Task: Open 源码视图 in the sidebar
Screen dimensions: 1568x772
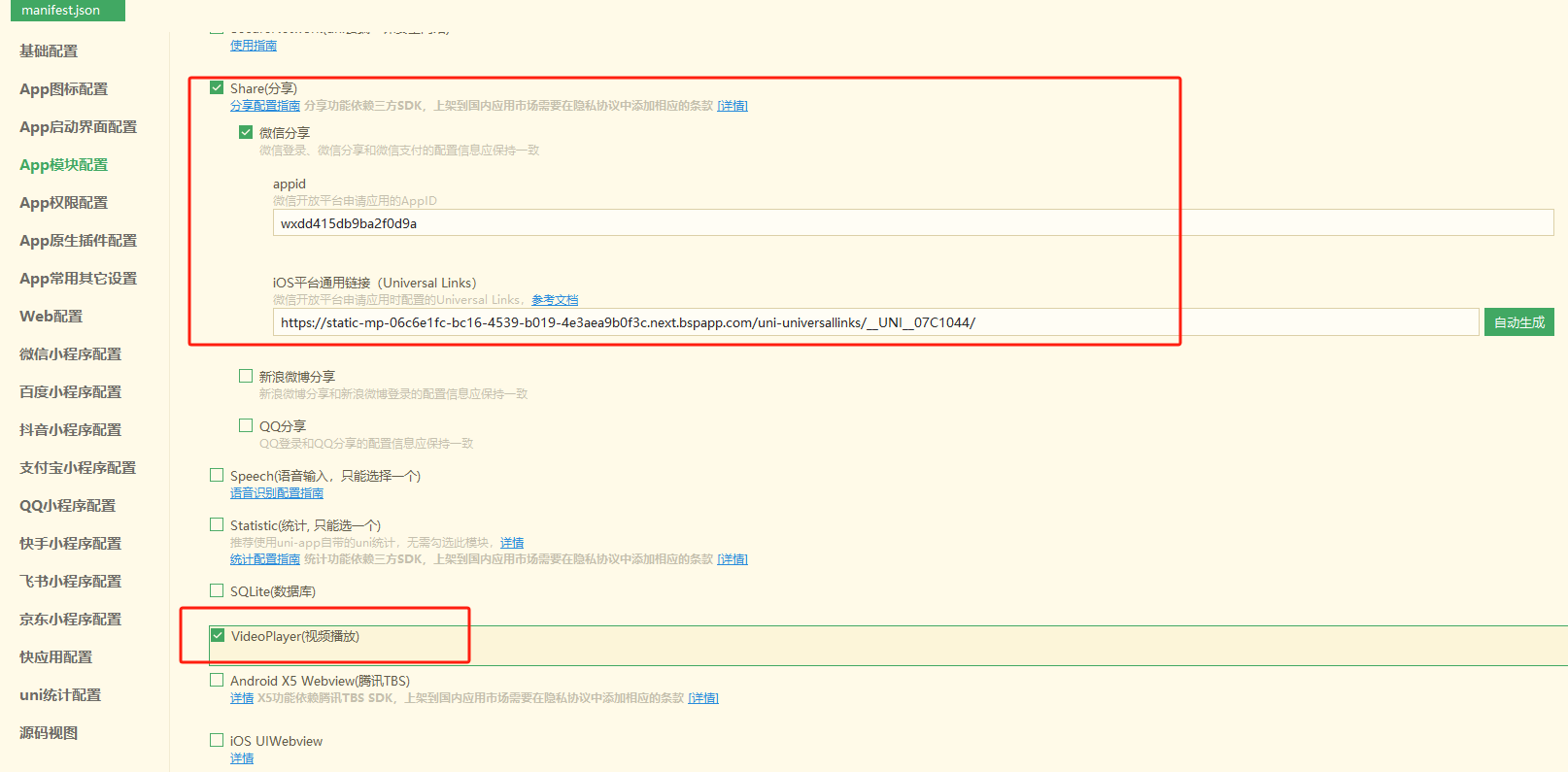Action: click(x=49, y=733)
